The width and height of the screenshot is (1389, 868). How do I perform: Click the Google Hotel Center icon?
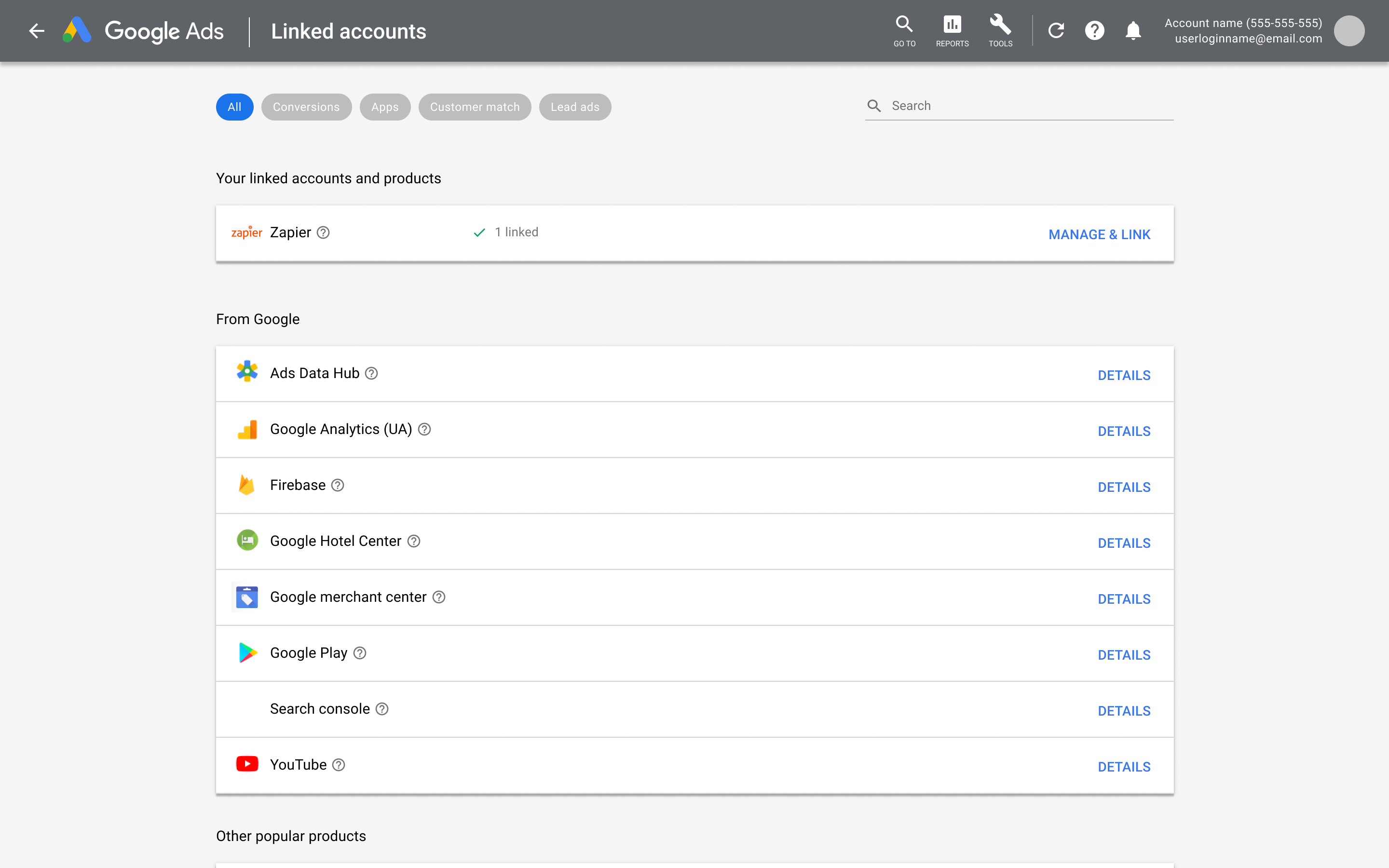247,540
